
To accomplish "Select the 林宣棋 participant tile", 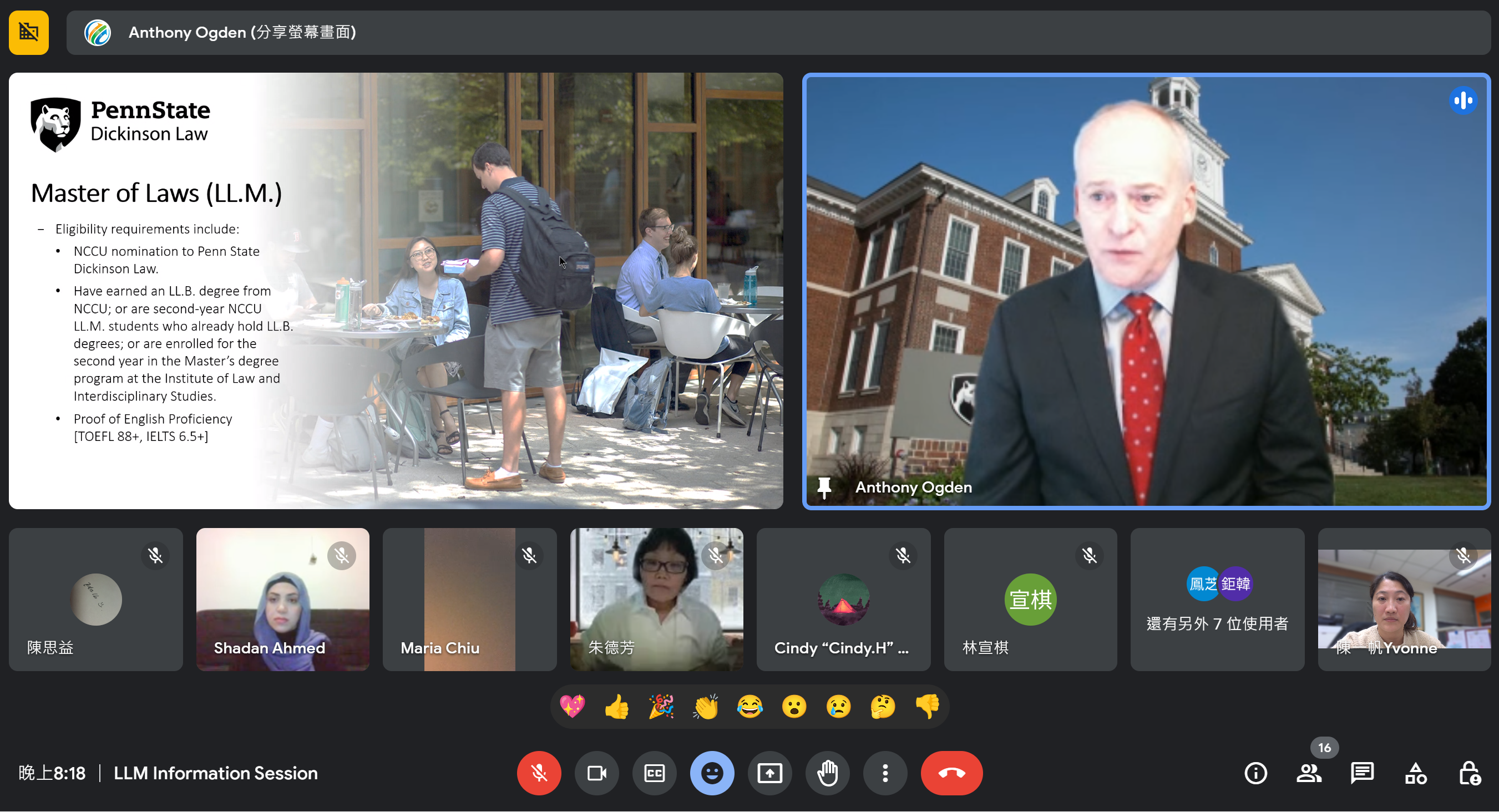I will click(1031, 600).
